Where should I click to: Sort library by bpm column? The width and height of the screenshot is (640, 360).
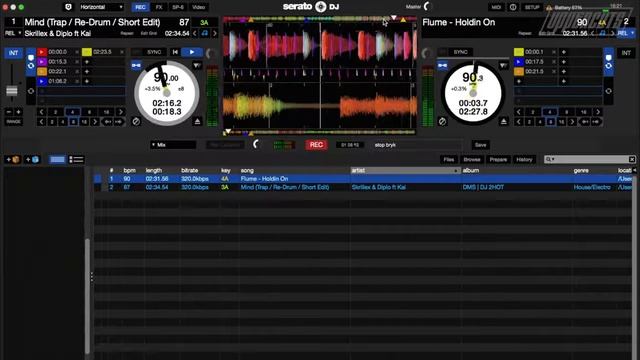(x=129, y=170)
